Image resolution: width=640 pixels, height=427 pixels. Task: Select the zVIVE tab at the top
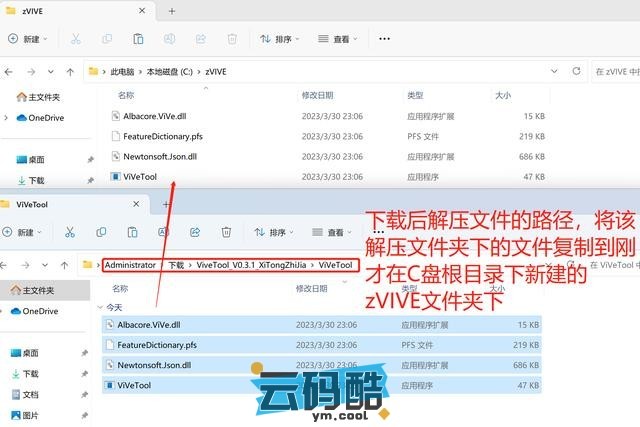60,10
